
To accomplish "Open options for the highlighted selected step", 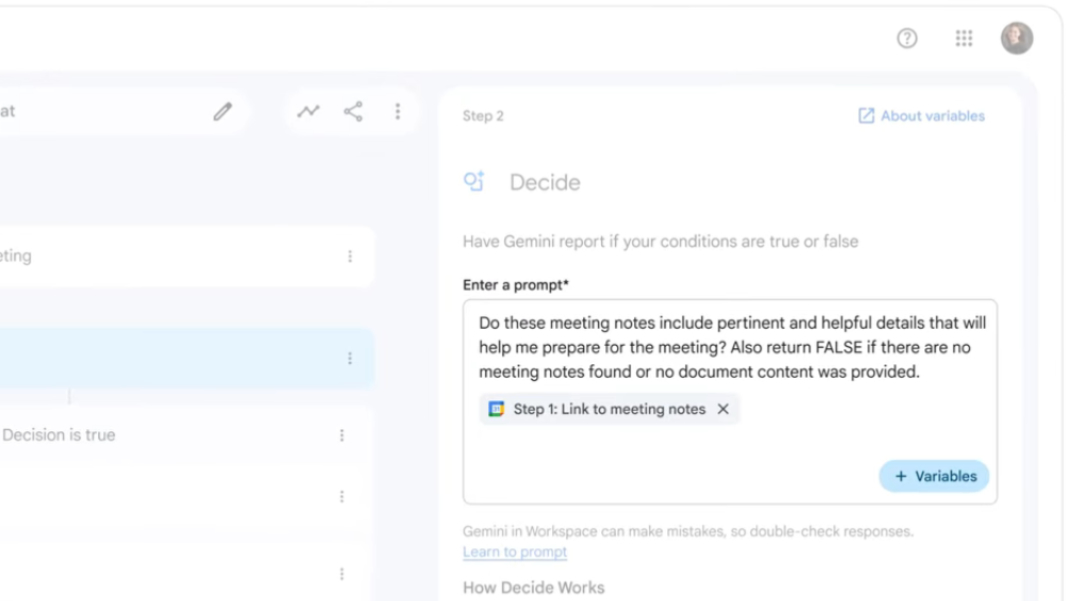I will click(350, 358).
